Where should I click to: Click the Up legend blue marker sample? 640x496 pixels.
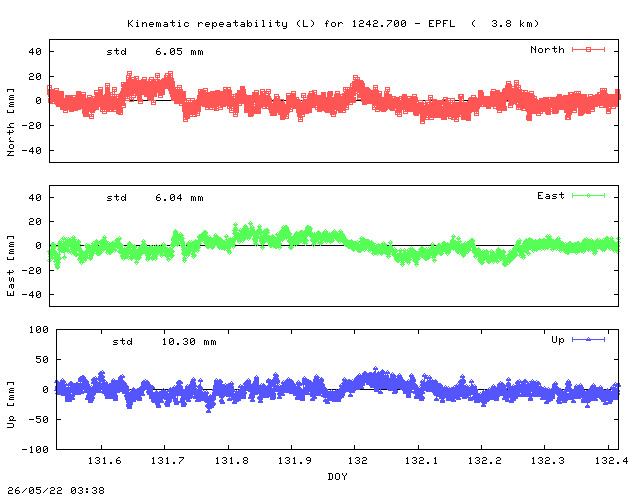[588, 339]
